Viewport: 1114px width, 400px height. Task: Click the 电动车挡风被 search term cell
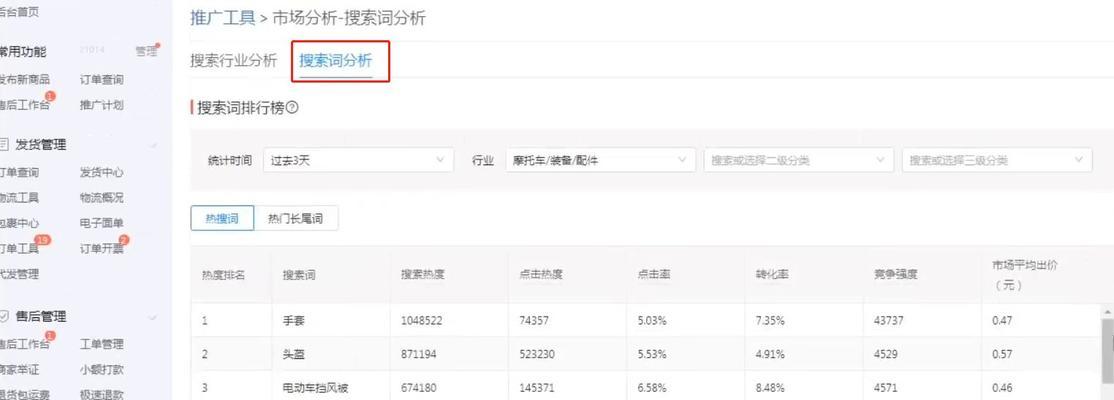point(315,388)
